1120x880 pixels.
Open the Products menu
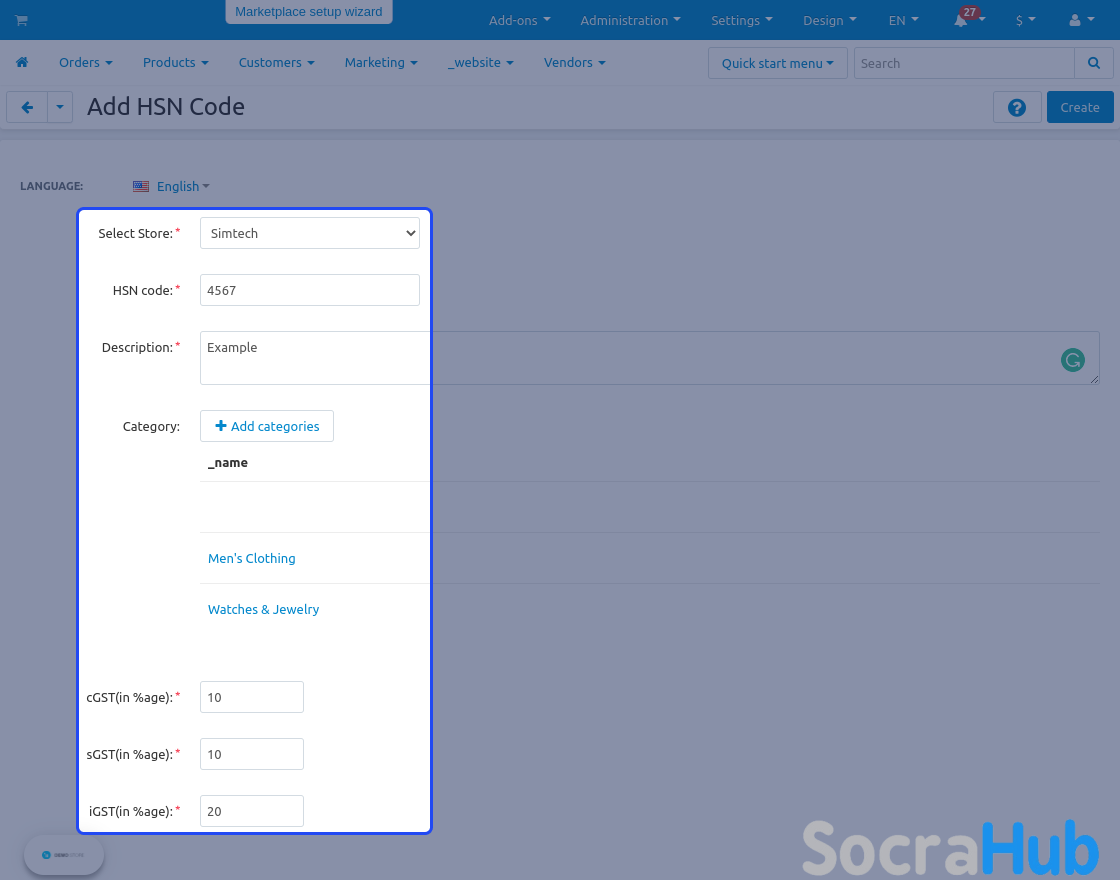click(x=175, y=62)
